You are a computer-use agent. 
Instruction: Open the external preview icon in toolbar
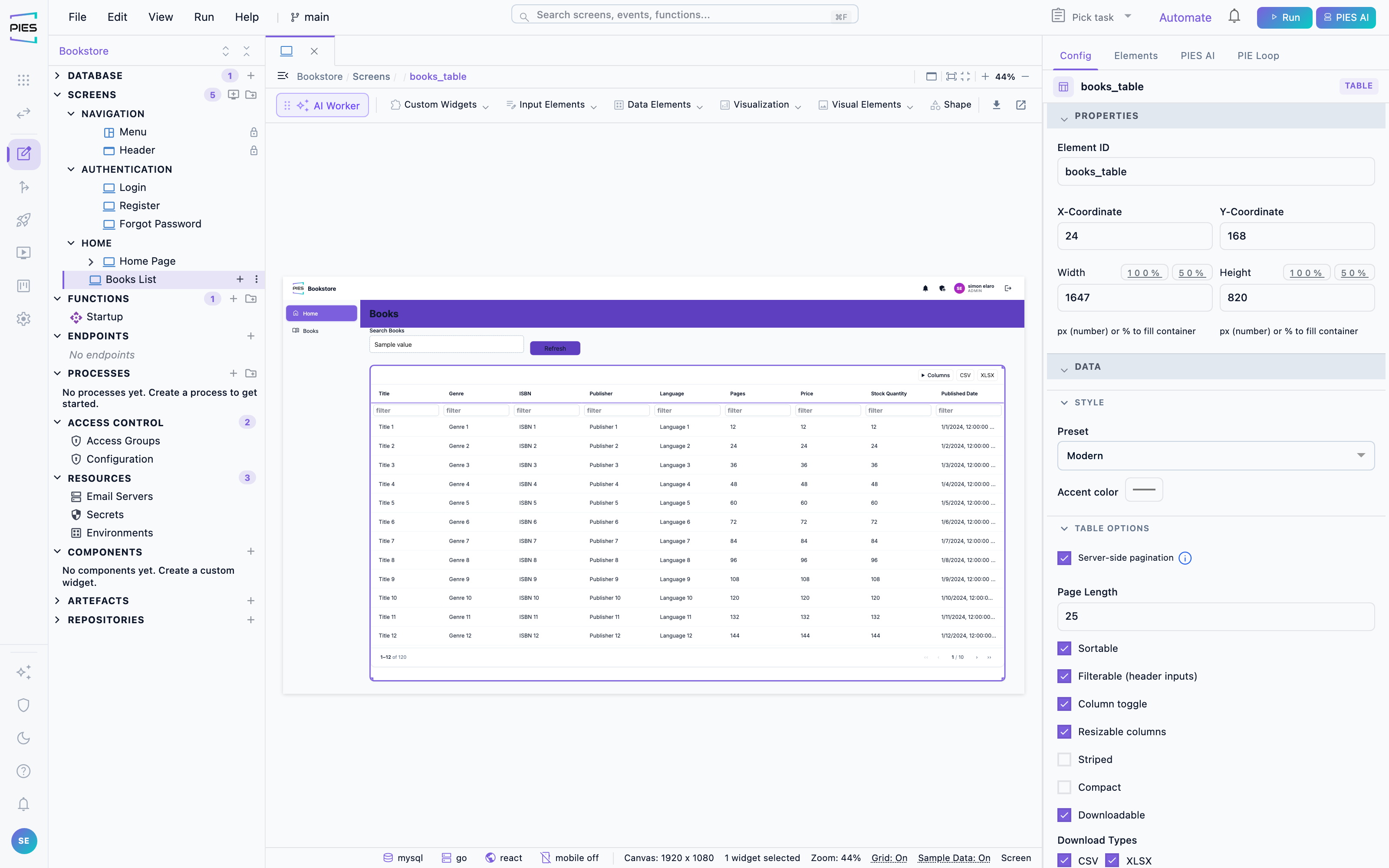1020,105
